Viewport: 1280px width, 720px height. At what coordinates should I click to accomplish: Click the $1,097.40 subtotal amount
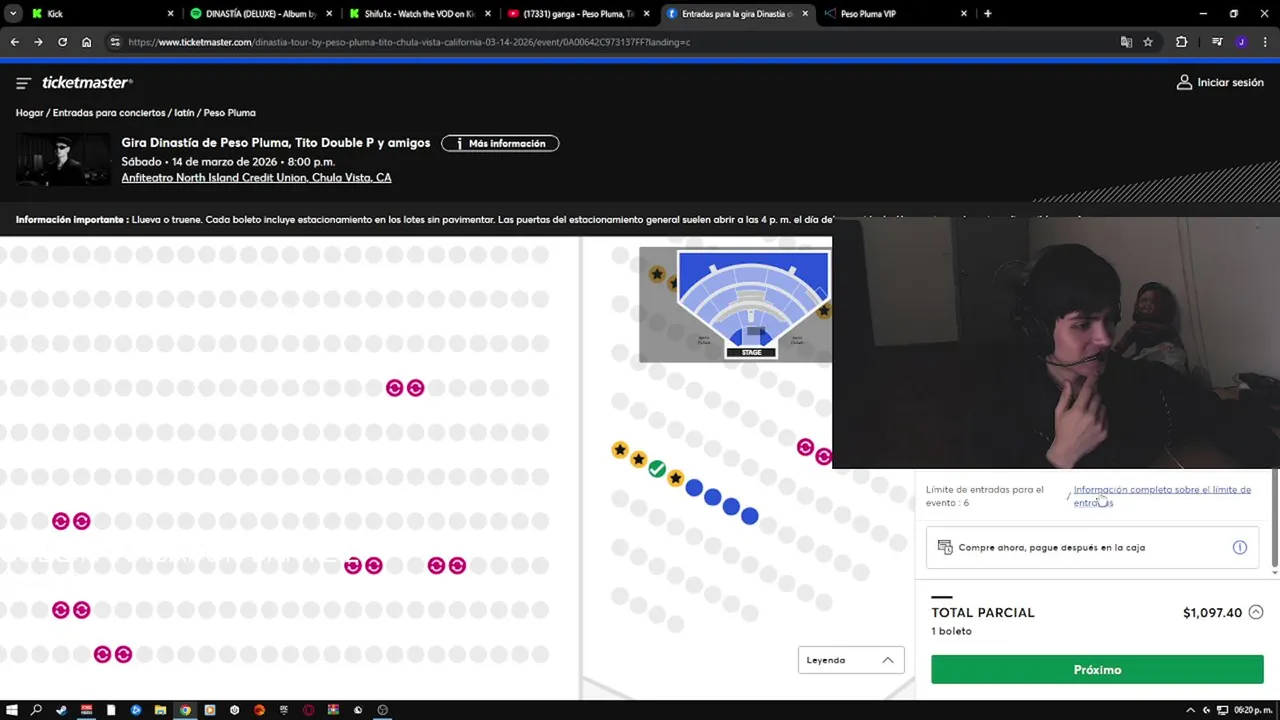tap(1212, 613)
